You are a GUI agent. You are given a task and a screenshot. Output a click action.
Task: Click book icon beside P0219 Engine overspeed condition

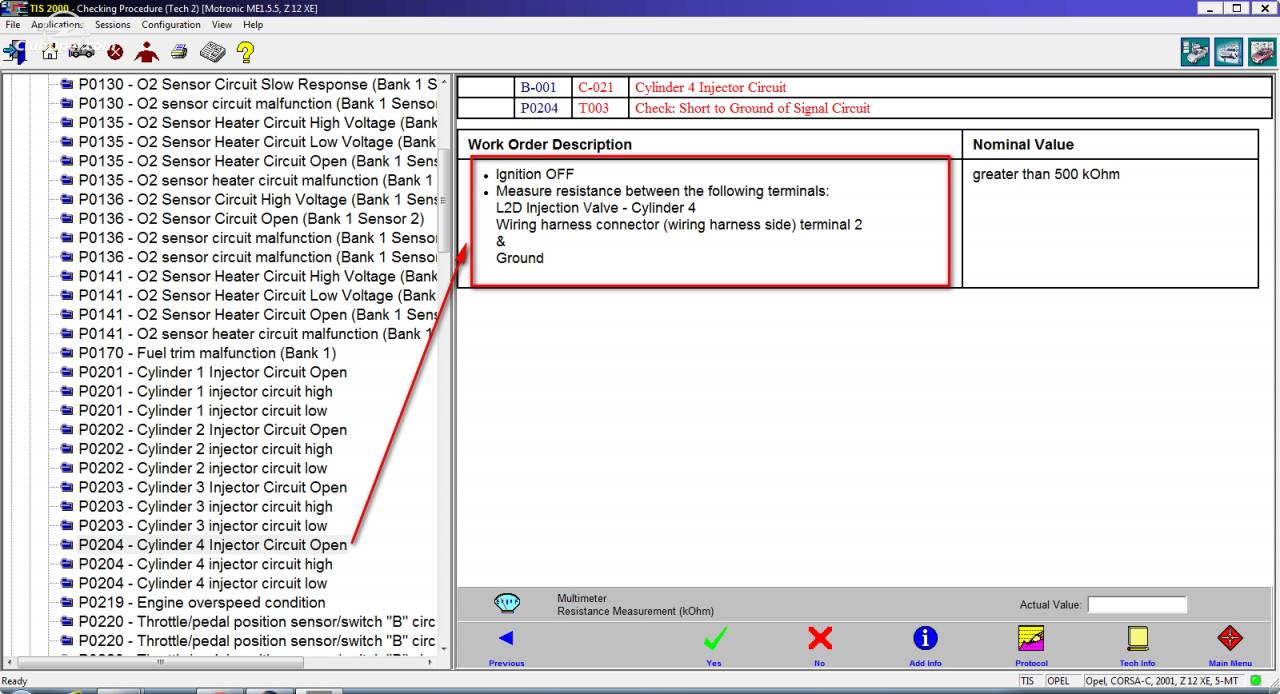pos(67,603)
